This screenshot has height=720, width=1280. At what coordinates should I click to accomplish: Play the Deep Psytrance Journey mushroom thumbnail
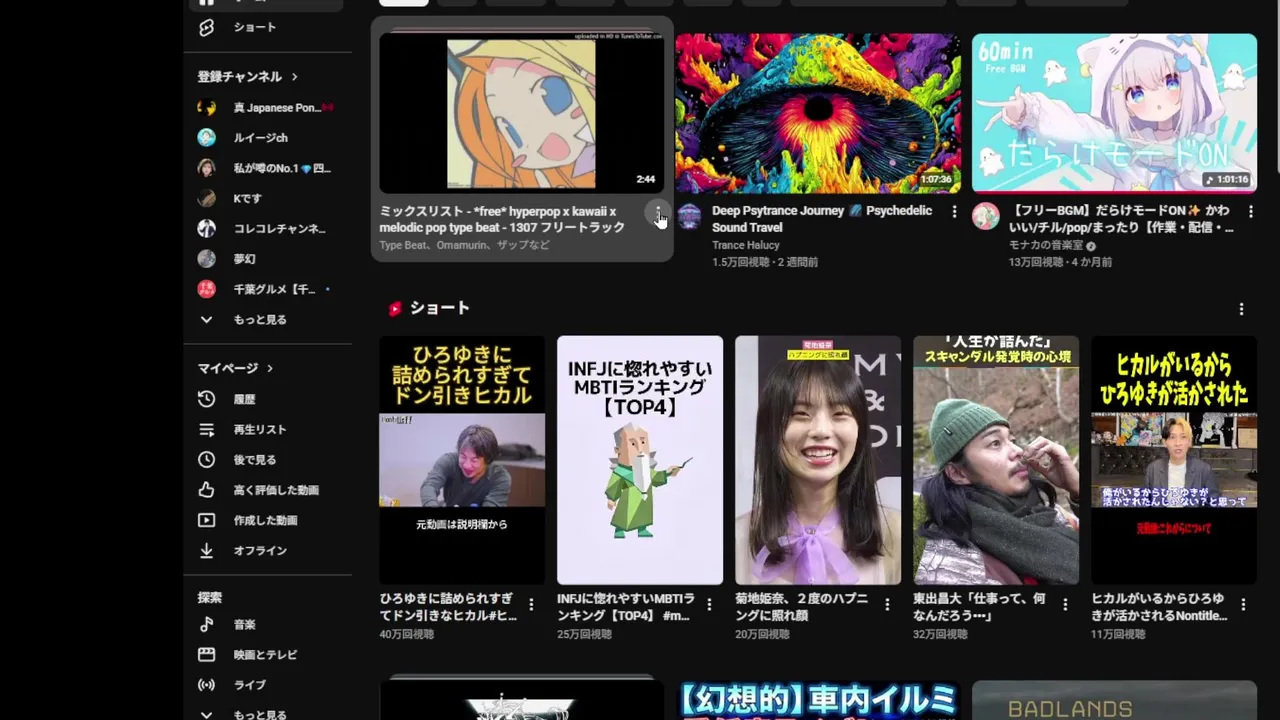[818, 113]
